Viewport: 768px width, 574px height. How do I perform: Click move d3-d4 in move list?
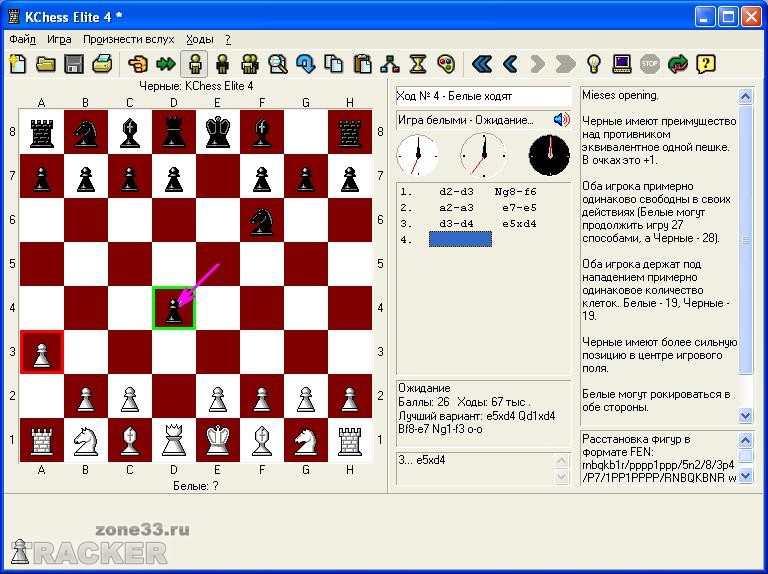point(456,224)
